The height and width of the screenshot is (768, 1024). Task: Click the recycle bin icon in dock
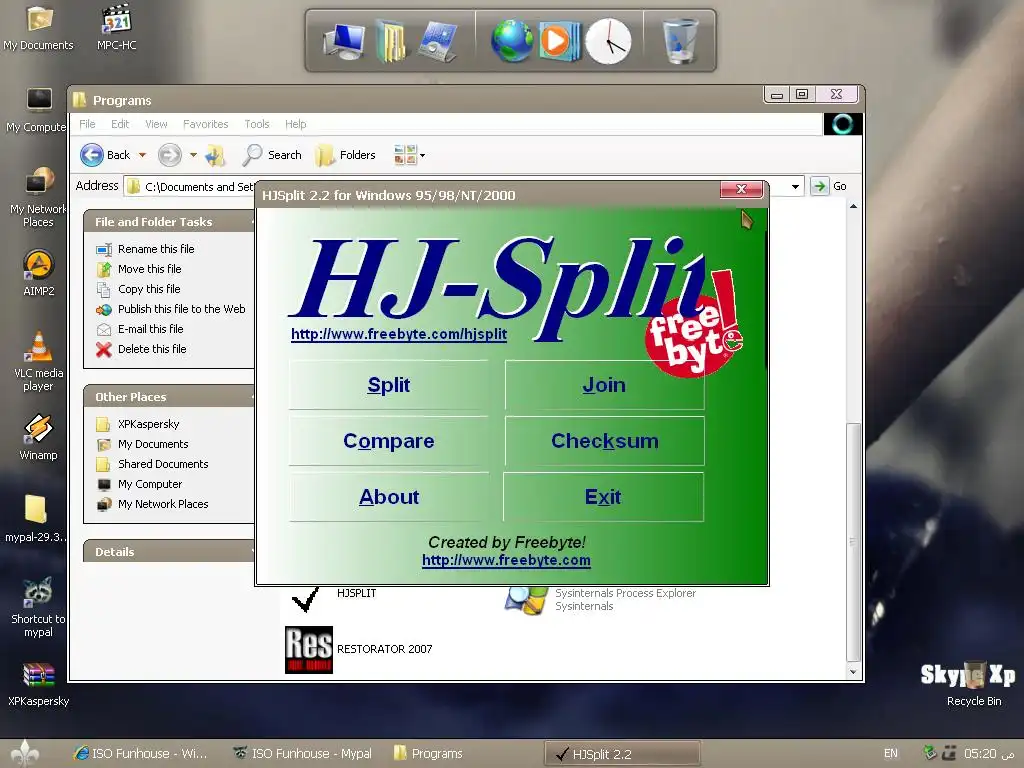[x=680, y=41]
